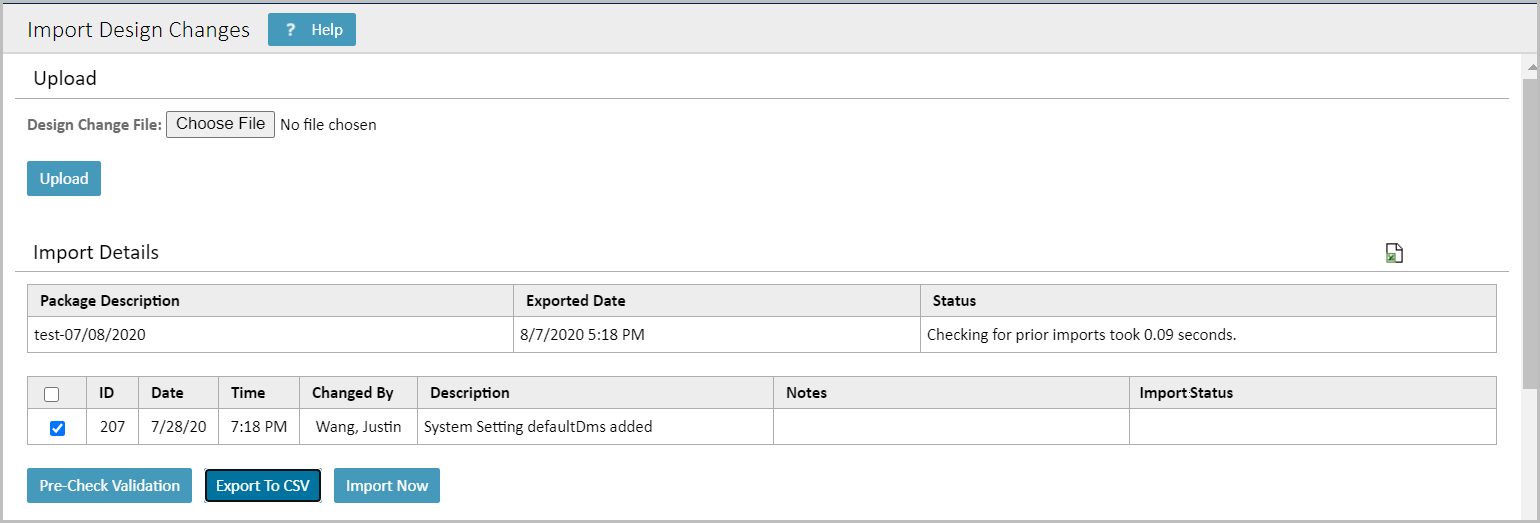Click the "Import Details" section heading
Viewport: 1540px width, 523px height.
coord(96,253)
